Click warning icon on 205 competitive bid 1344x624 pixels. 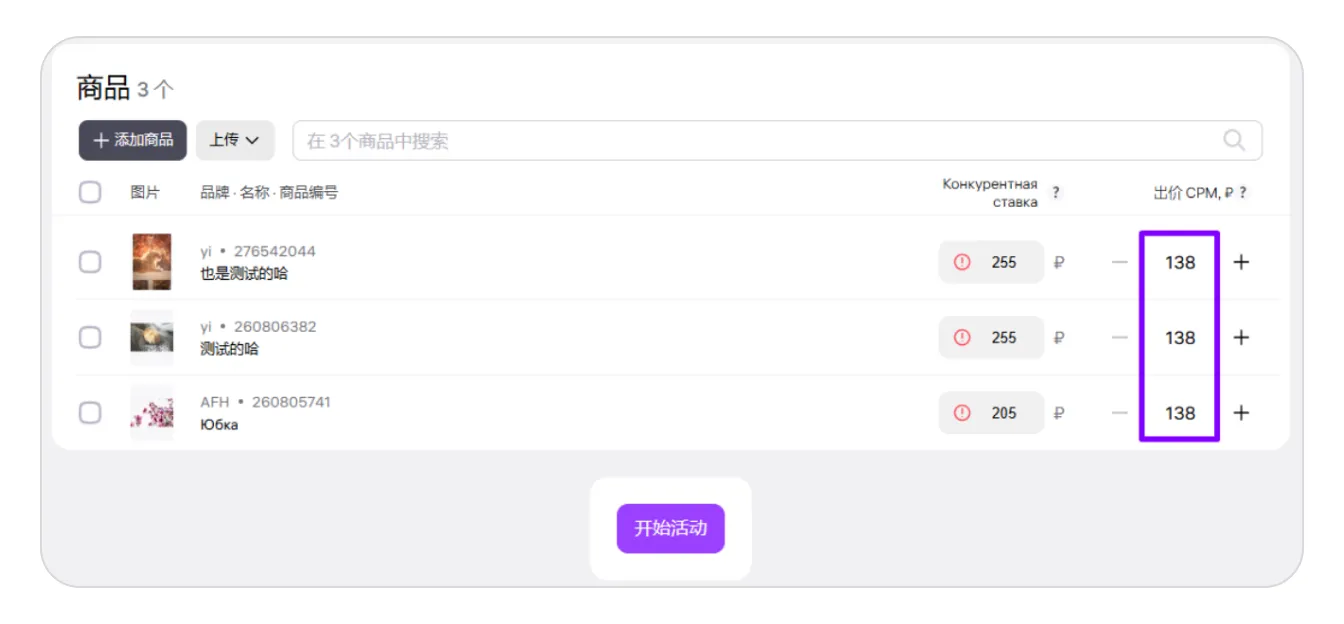point(962,413)
